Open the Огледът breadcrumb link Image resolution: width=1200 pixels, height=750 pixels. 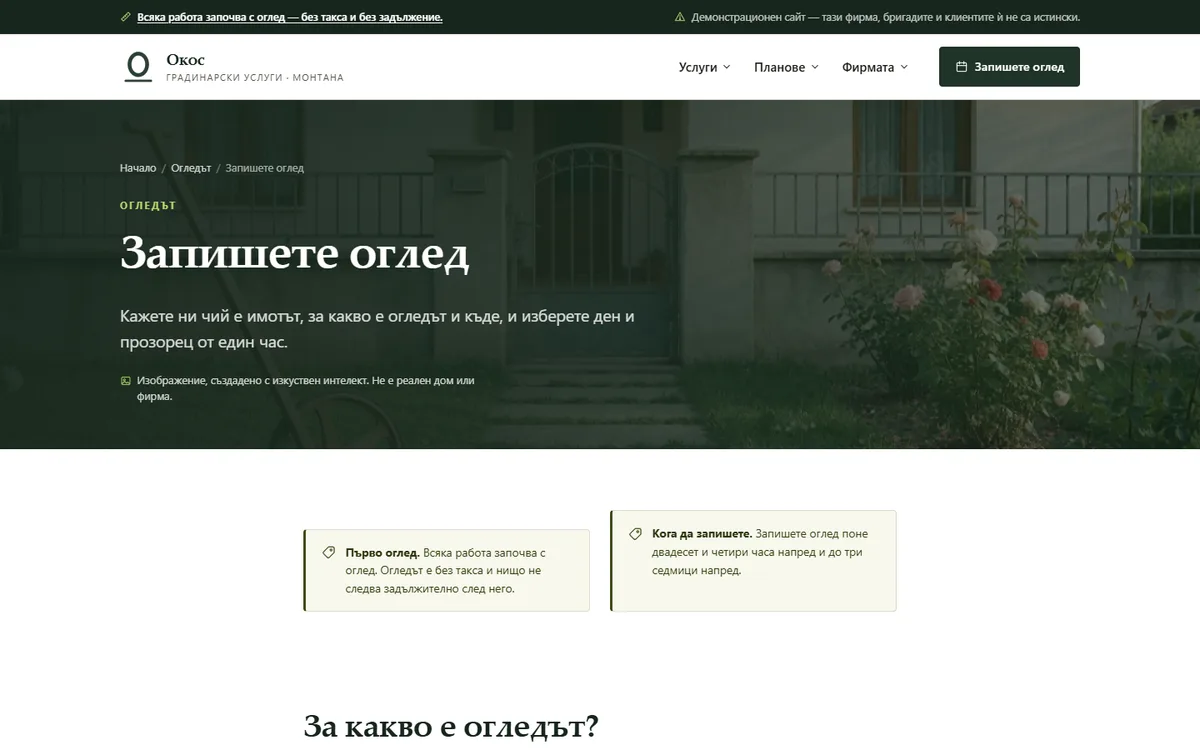191,168
